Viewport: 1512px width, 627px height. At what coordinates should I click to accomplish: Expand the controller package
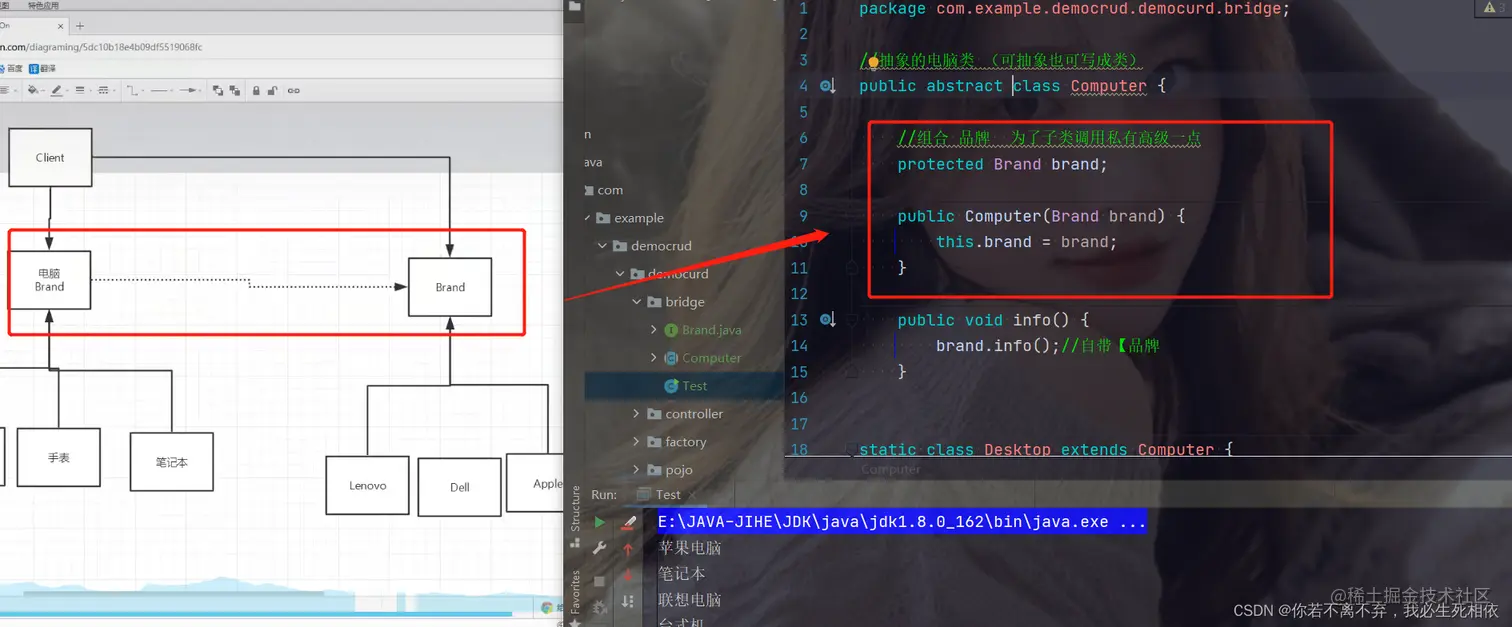pos(637,414)
